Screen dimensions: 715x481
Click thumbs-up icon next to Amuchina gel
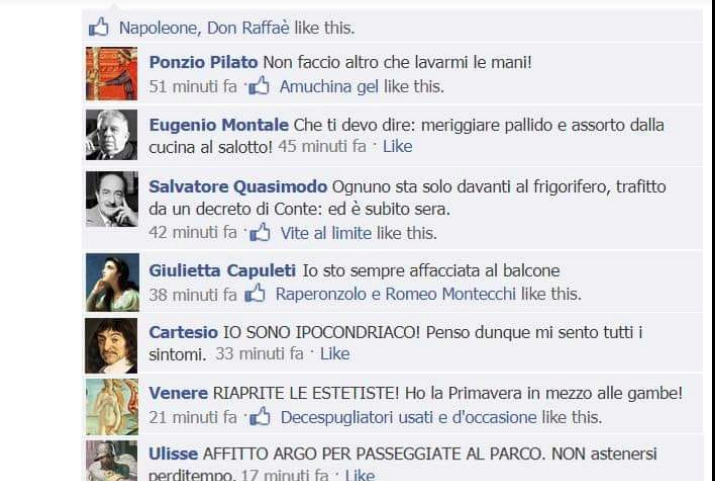coord(259,86)
